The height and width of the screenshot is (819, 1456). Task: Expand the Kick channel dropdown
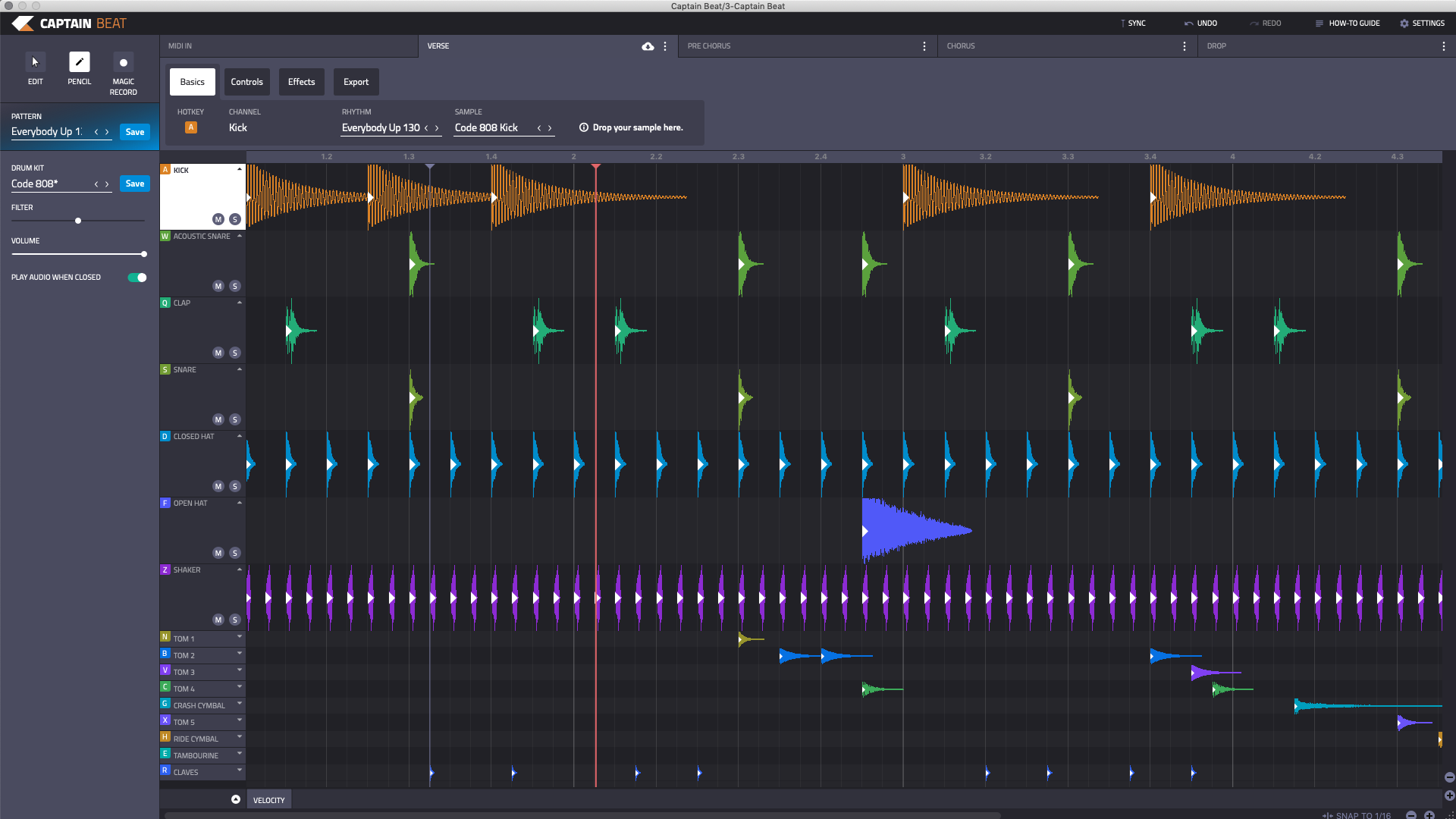[239, 169]
